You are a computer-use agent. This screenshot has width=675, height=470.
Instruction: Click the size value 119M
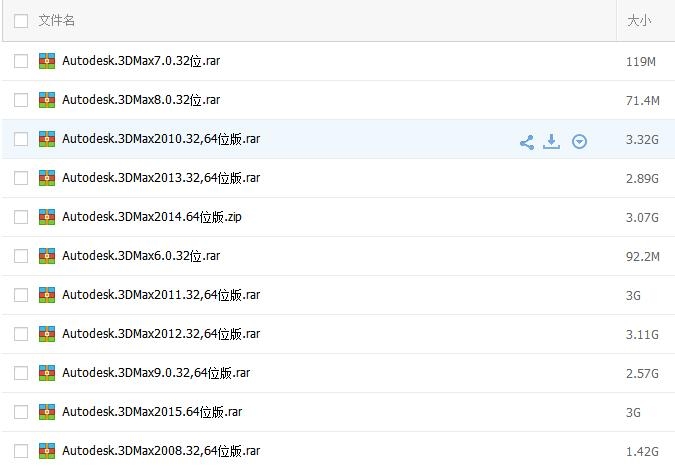coord(641,62)
